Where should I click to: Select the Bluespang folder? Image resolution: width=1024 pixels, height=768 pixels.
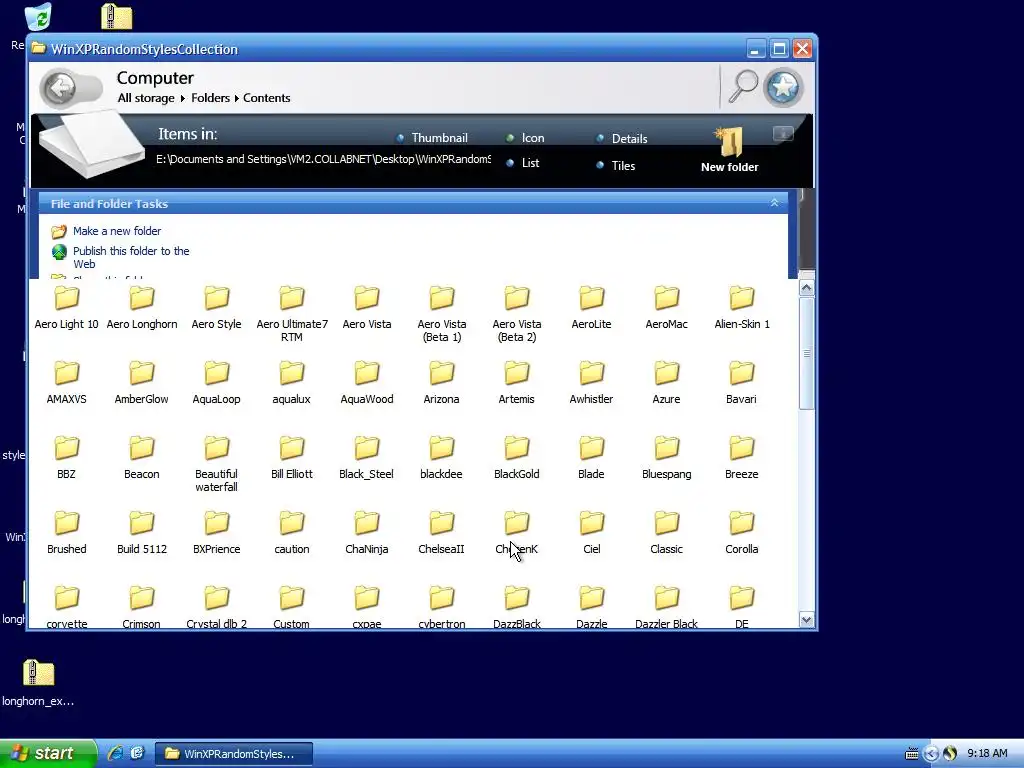coord(667,457)
